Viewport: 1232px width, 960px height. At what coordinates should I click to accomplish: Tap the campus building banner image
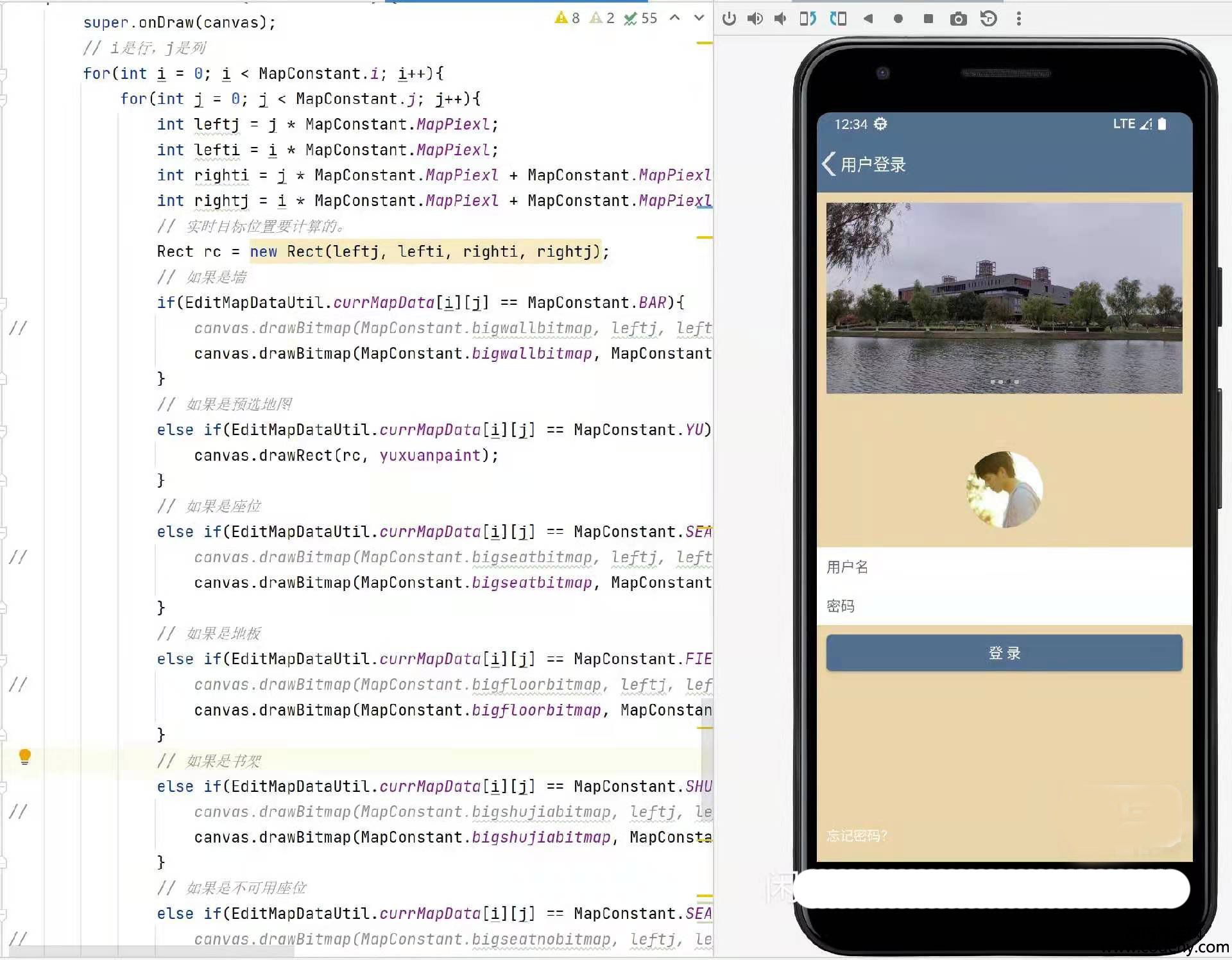pos(1004,298)
